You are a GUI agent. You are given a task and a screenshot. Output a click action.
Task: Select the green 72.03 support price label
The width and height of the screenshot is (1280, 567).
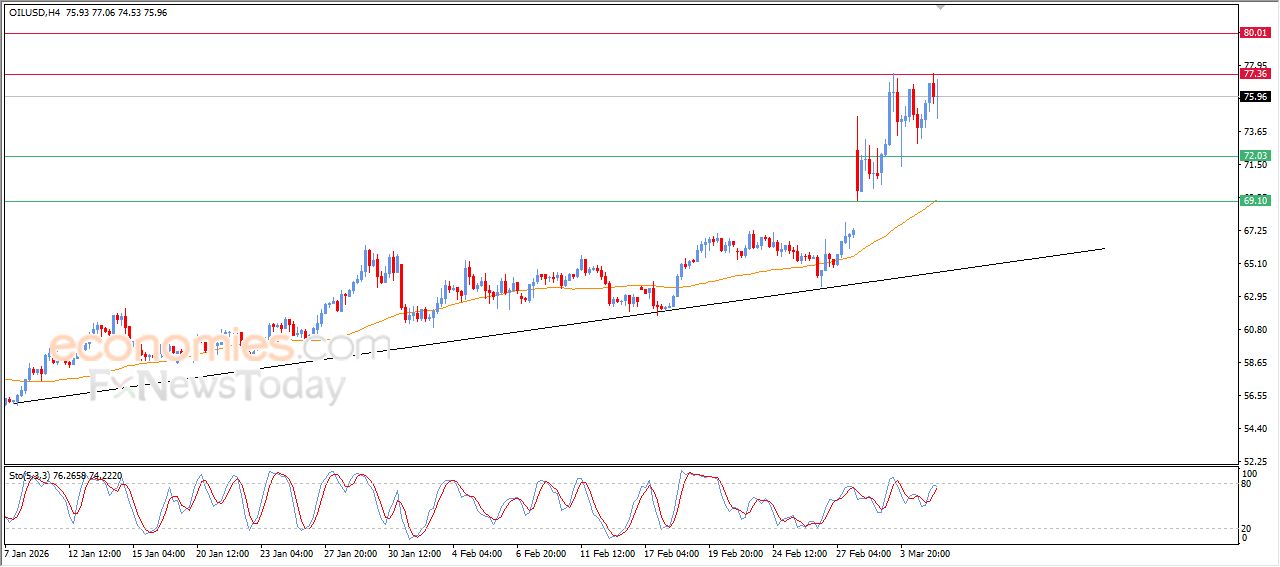coord(1255,156)
